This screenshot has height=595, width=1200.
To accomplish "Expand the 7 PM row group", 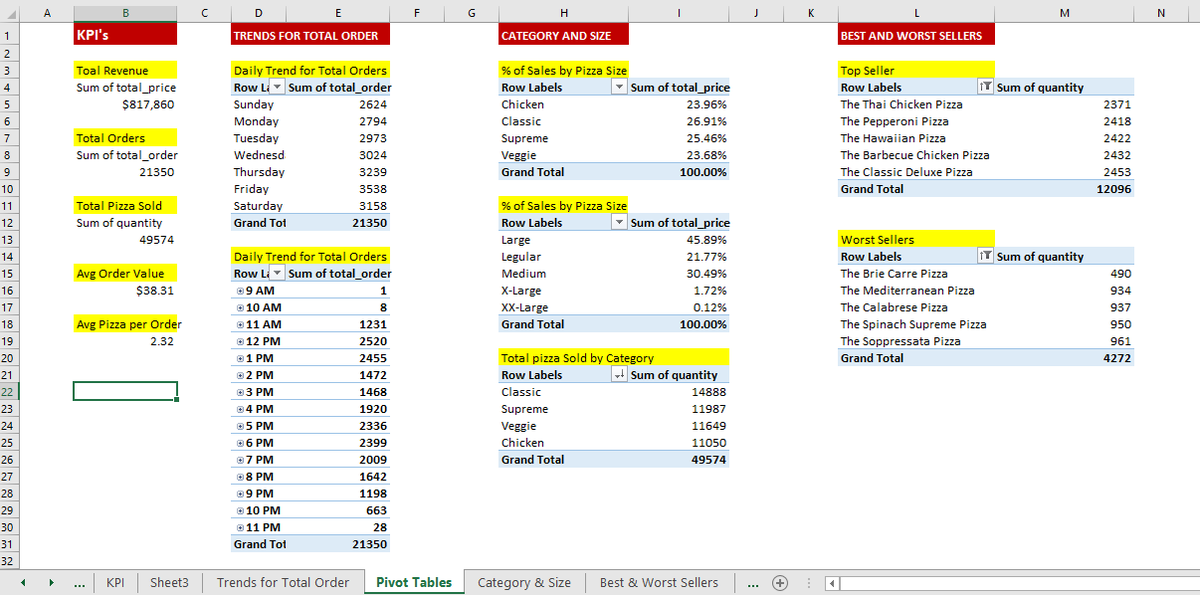I will coord(239,460).
